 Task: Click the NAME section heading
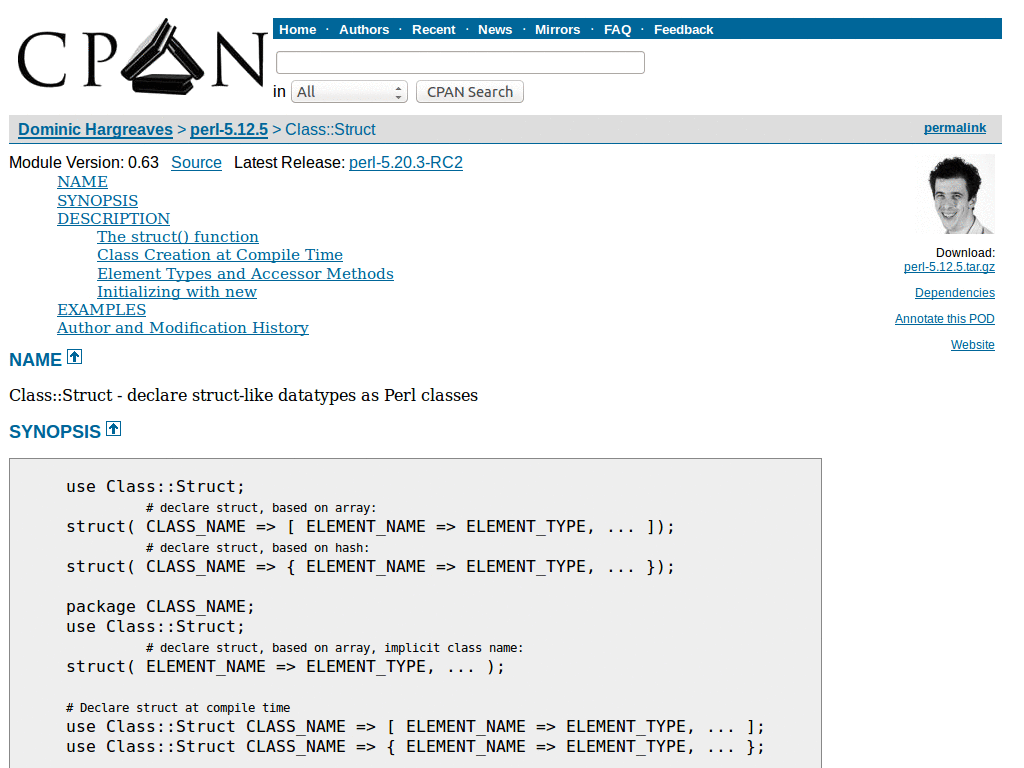[35, 360]
